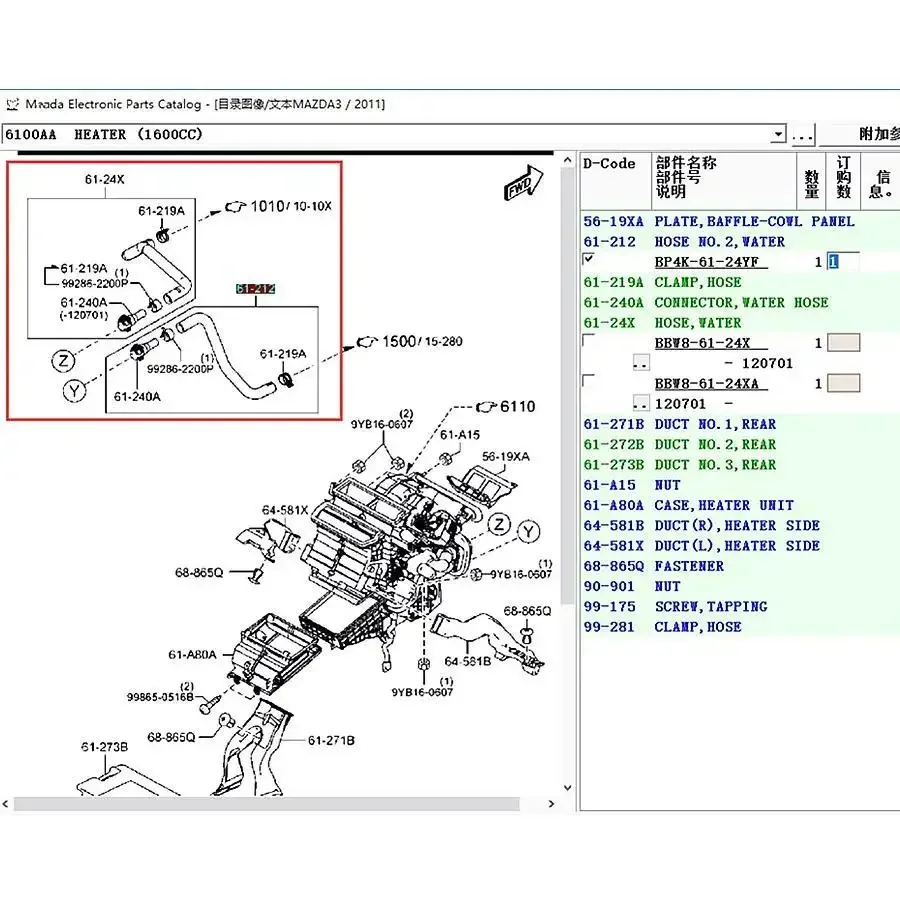The height and width of the screenshot is (900, 900).
Task: Click the 61-24X label in the diagram
Action: click(104, 179)
